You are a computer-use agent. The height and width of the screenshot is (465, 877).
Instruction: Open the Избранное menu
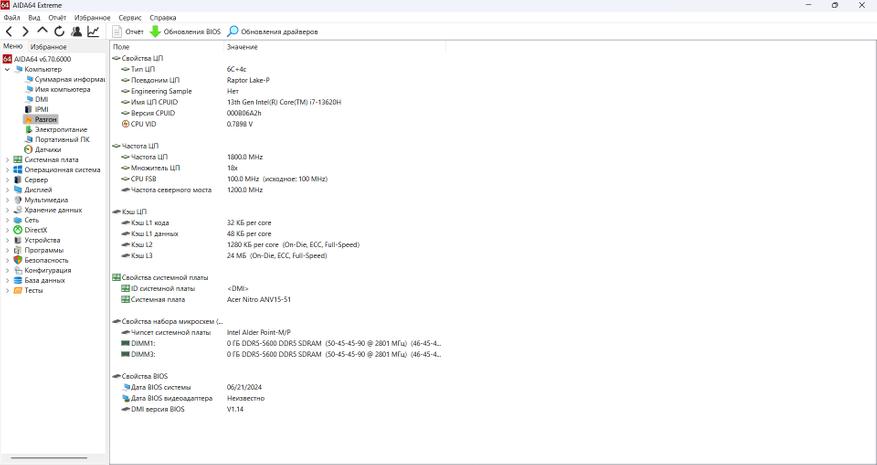[x=92, y=18]
